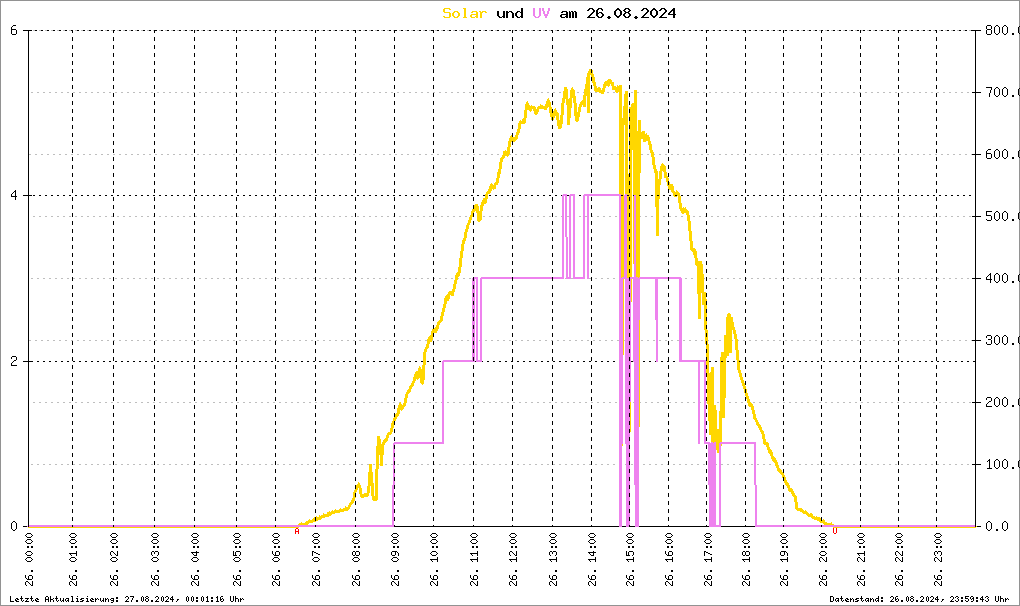Click the time label "26. 00:00"

(x=29, y=559)
